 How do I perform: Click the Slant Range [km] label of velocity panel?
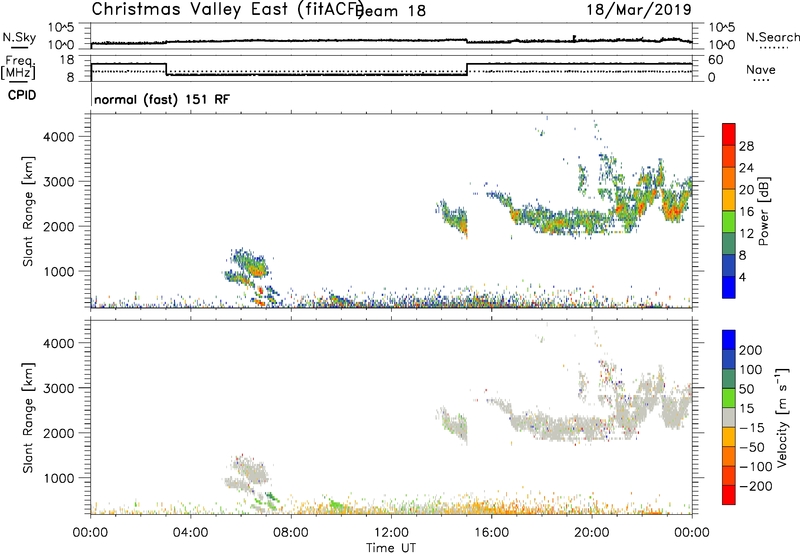(28, 418)
